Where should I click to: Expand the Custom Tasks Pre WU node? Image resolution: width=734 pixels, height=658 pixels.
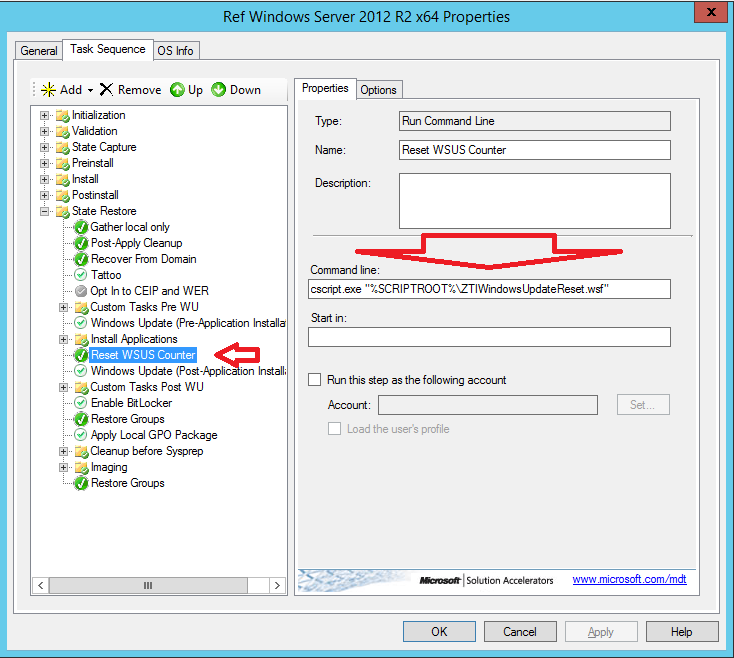coord(64,307)
